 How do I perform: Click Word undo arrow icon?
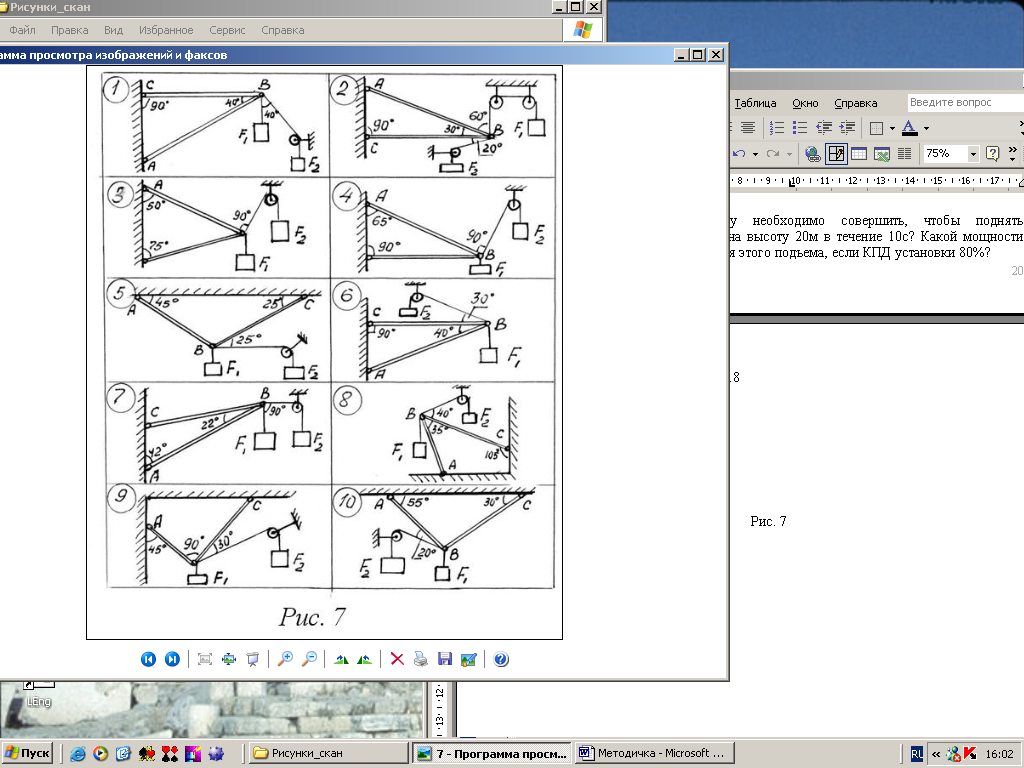click(739, 154)
